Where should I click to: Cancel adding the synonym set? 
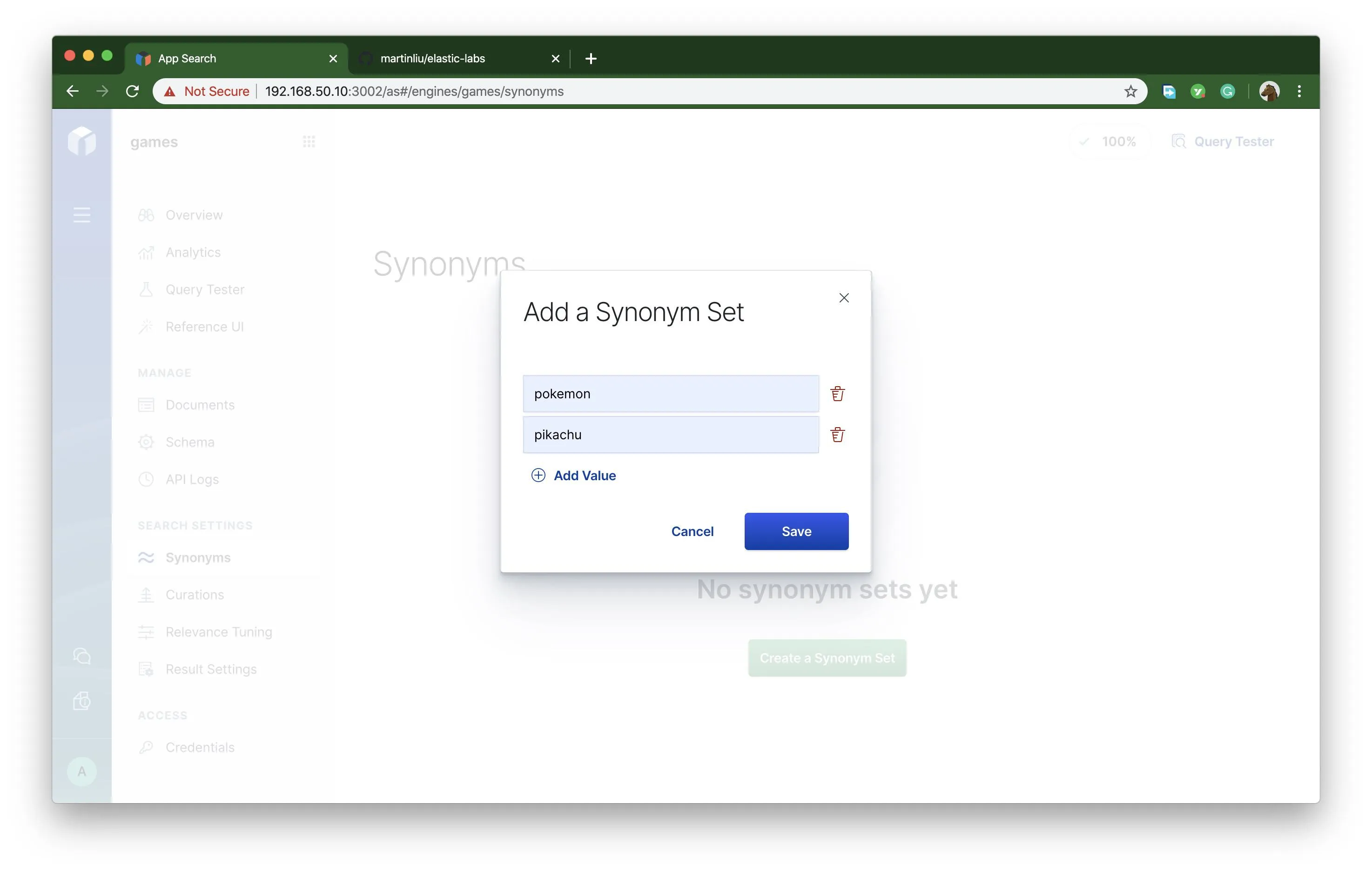(692, 531)
